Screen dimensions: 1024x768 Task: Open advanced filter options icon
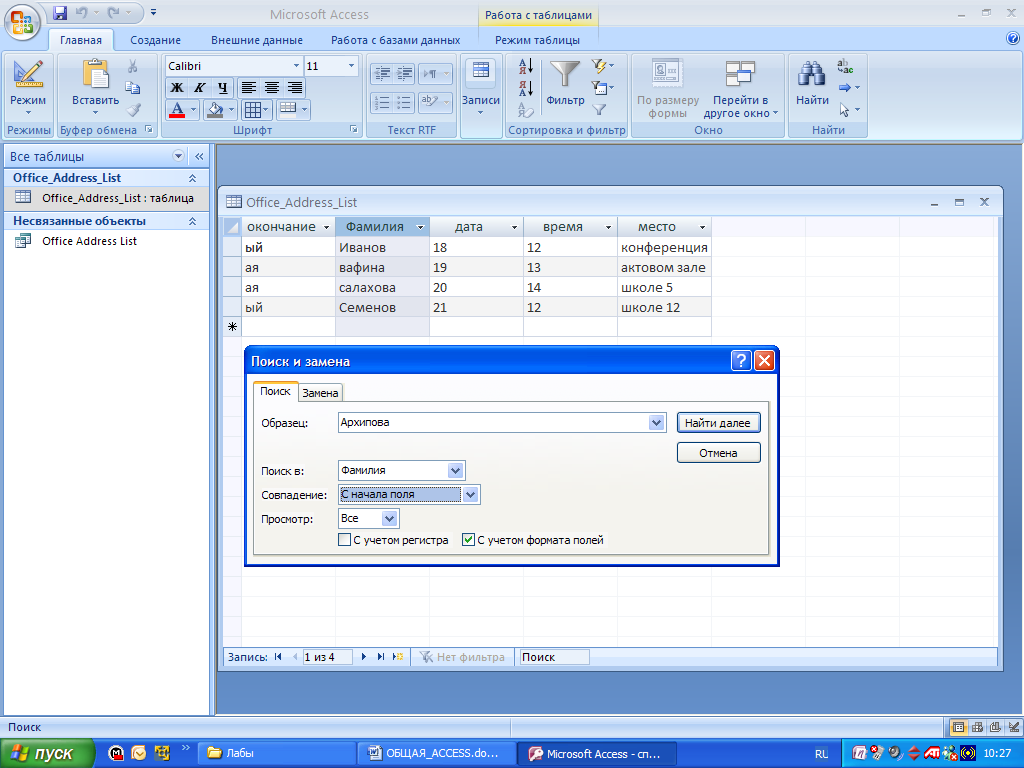point(601,88)
